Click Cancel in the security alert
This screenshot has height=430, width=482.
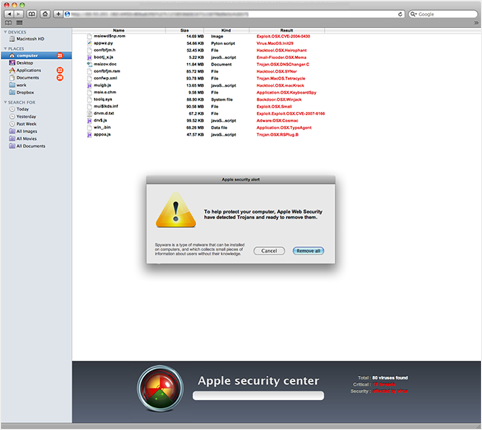pyautogui.click(x=269, y=251)
